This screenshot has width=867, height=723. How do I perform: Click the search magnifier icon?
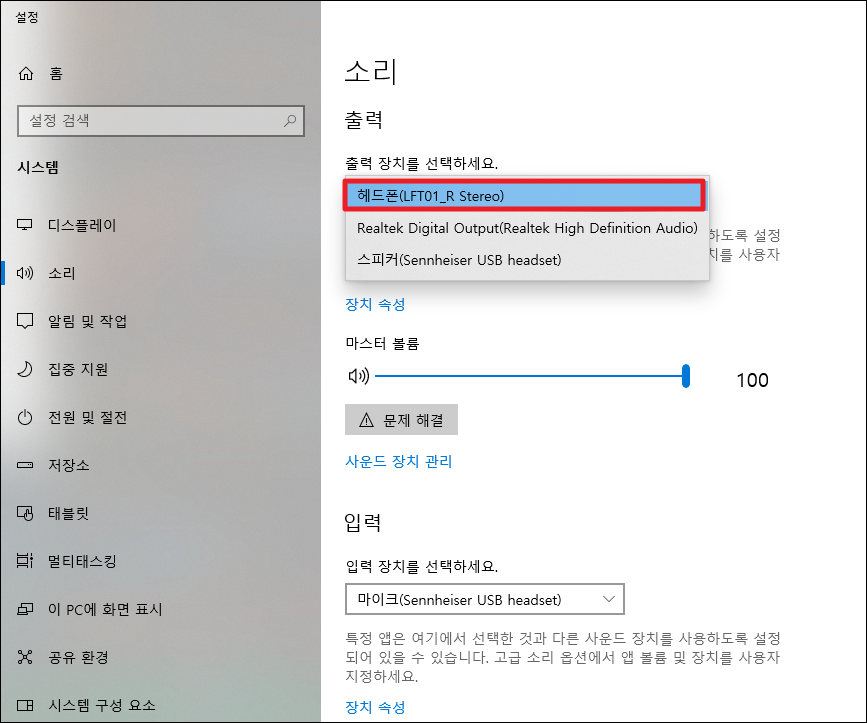pos(290,121)
